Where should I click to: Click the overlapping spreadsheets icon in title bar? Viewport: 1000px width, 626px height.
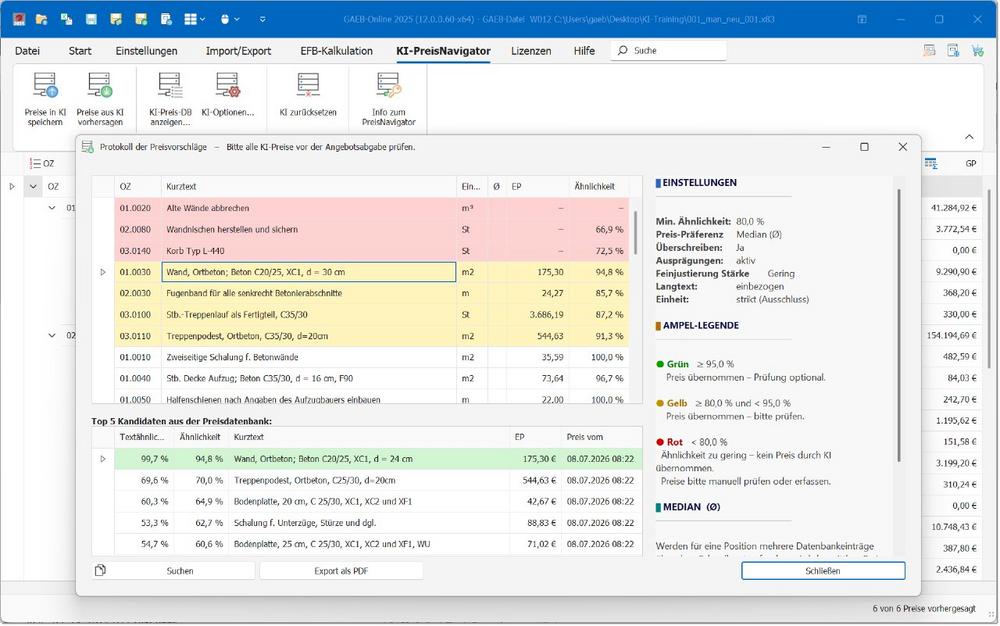66,19
